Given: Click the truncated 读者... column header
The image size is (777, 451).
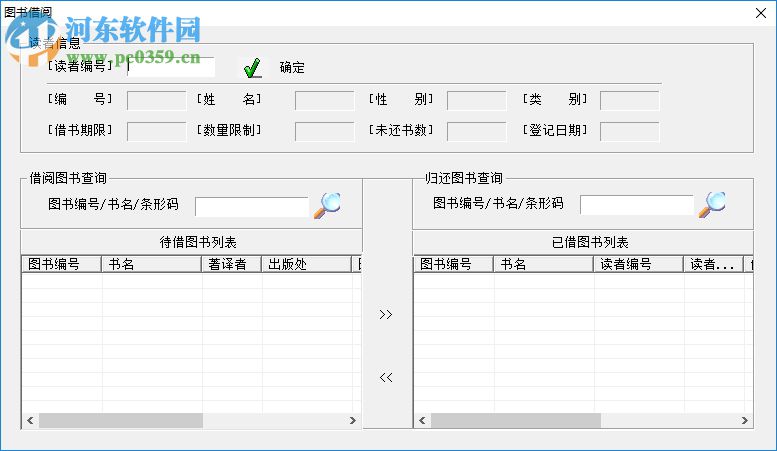Looking at the screenshot, I should [x=714, y=264].
